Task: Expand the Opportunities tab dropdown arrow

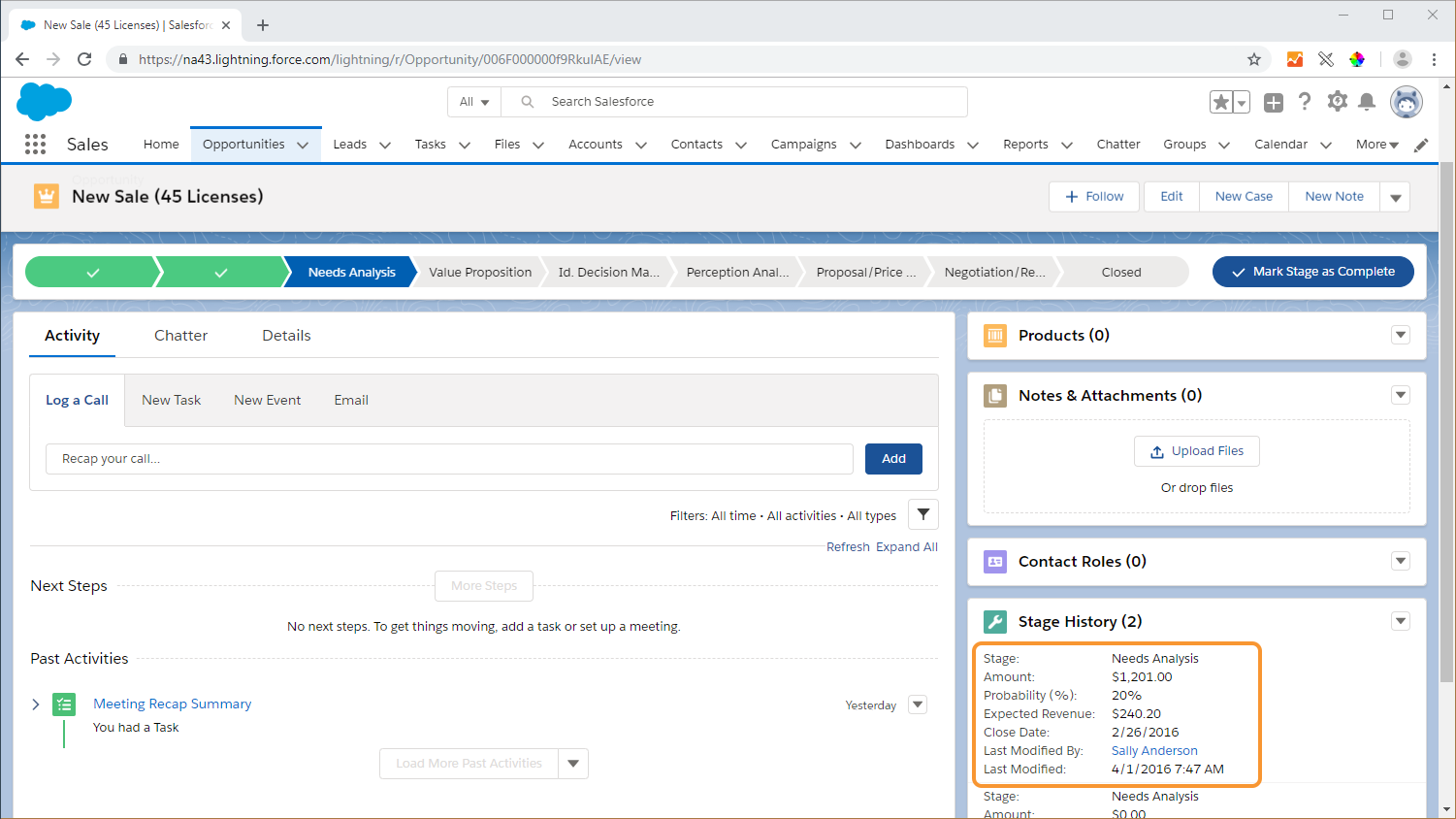Action: (303, 146)
